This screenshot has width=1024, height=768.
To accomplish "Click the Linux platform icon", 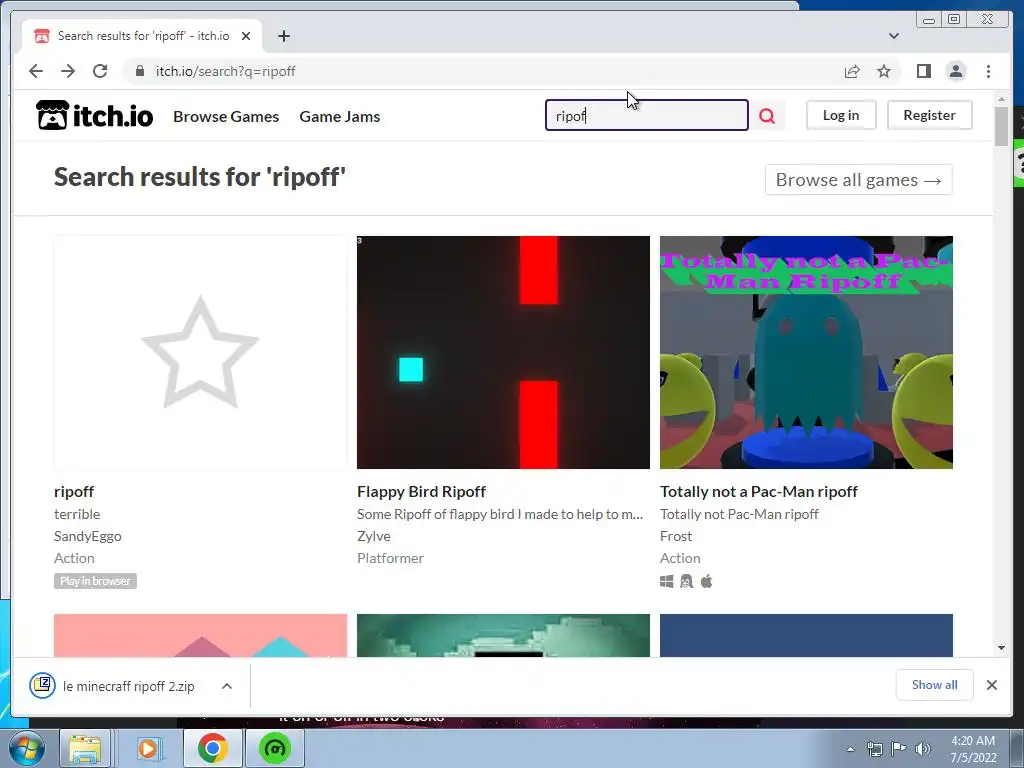I will (x=686, y=581).
